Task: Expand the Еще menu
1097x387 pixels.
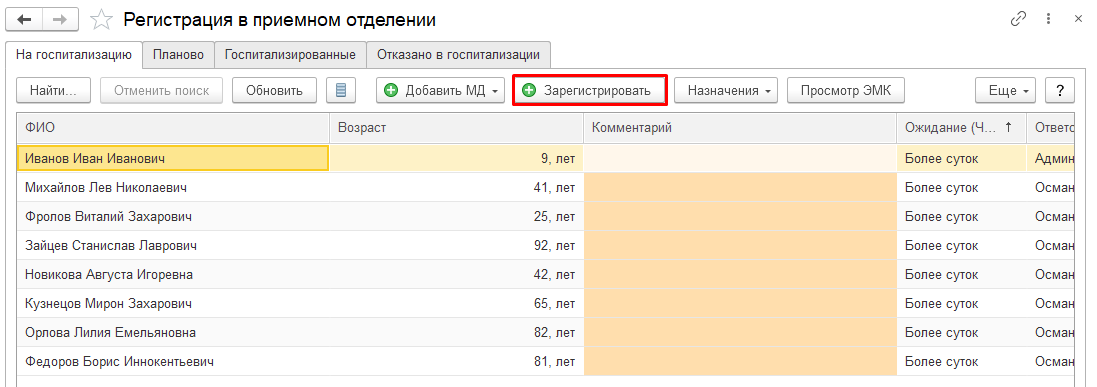Action: pyautogui.click(x=1006, y=90)
